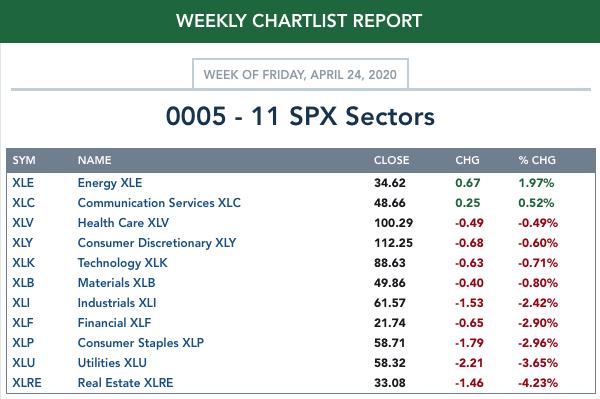
Task: Open Health Care XLV chart
Action: (123, 223)
